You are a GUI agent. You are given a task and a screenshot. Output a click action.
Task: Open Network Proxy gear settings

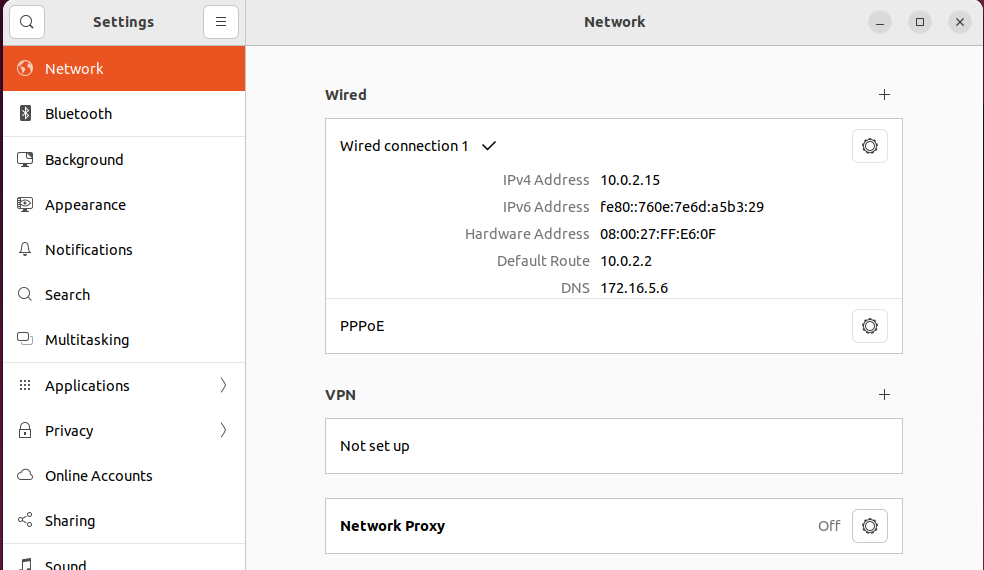(x=869, y=526)
